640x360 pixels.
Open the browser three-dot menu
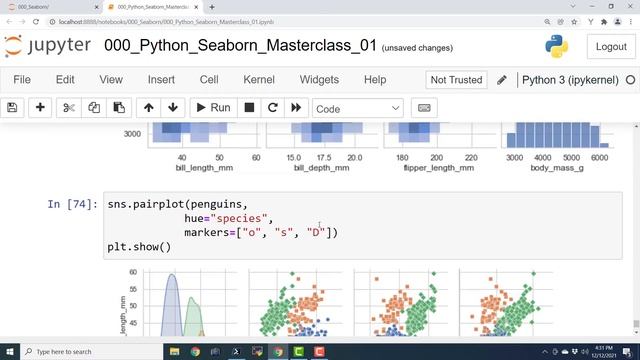[x=631, y=22]
